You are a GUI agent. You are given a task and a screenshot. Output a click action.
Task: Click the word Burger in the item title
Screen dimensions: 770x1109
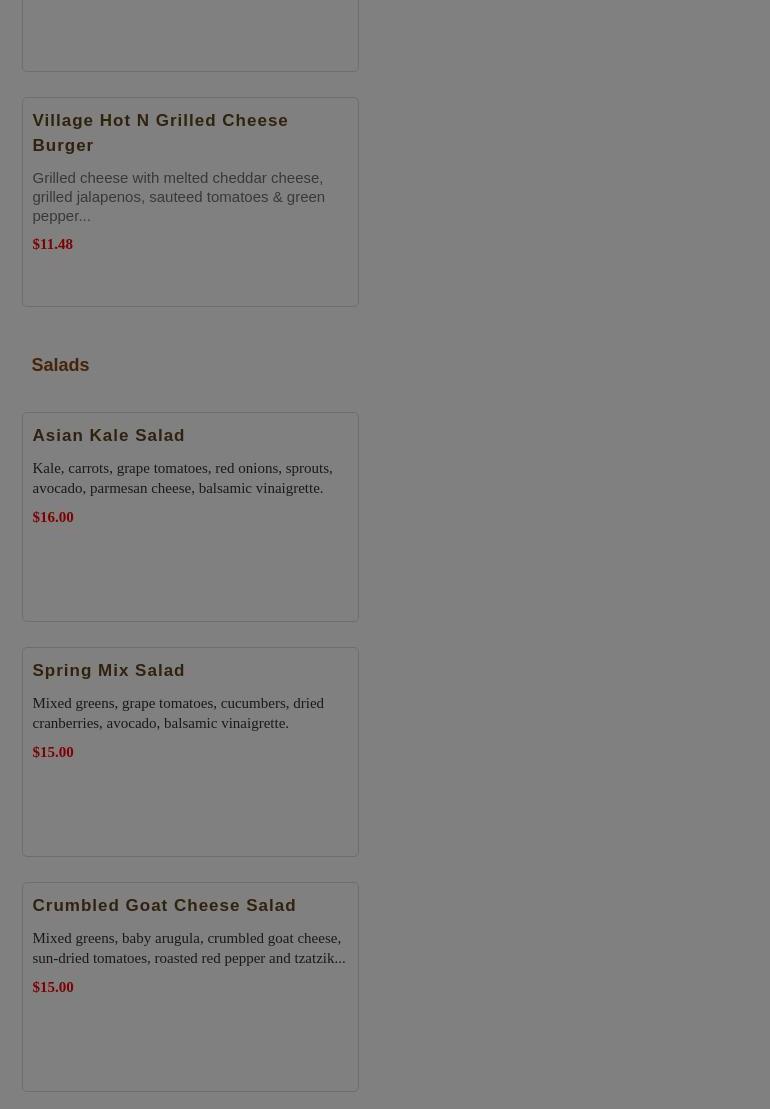[63, 145]
